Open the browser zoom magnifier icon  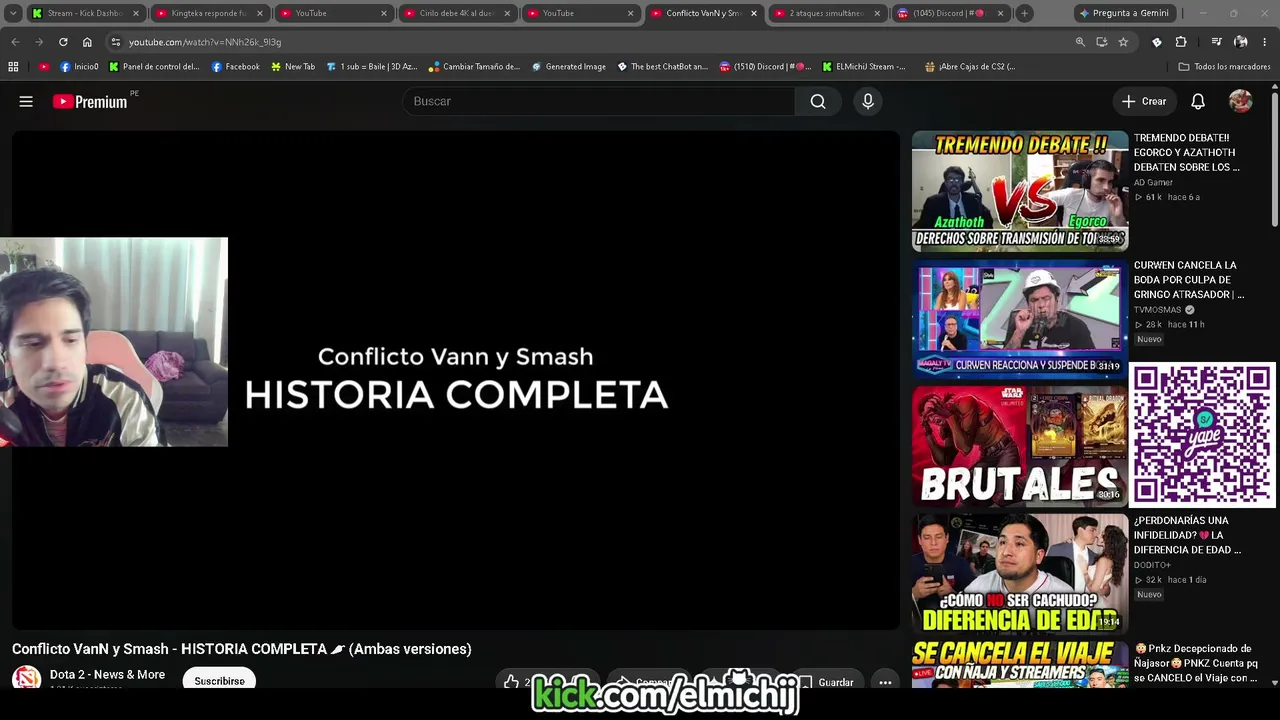1080,42
